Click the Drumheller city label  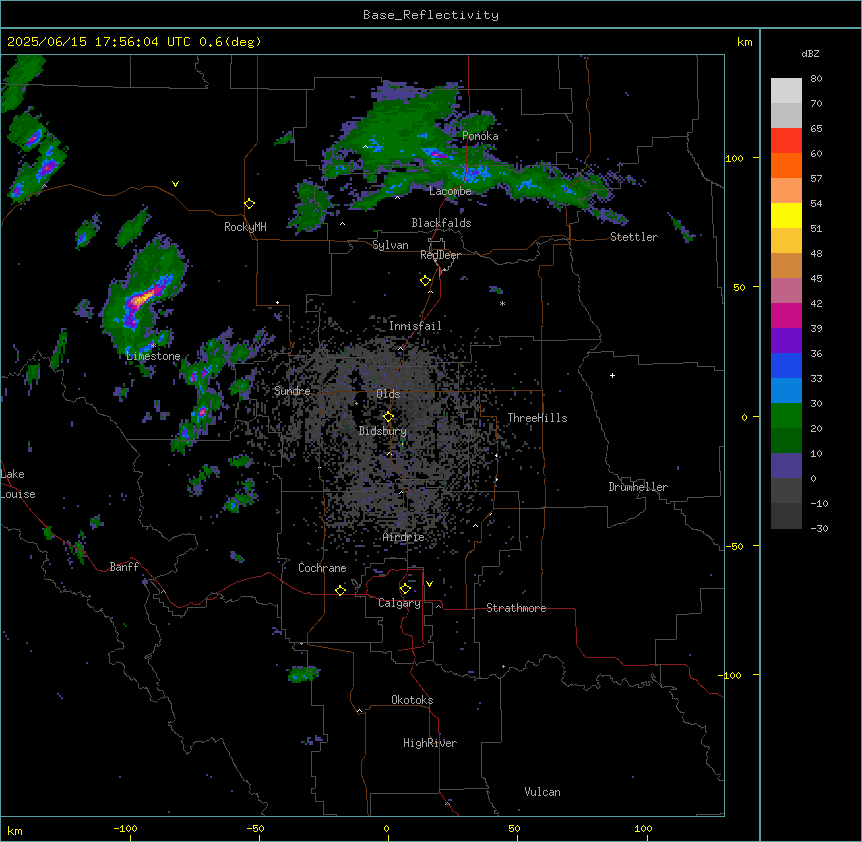(x=638, y=487)
